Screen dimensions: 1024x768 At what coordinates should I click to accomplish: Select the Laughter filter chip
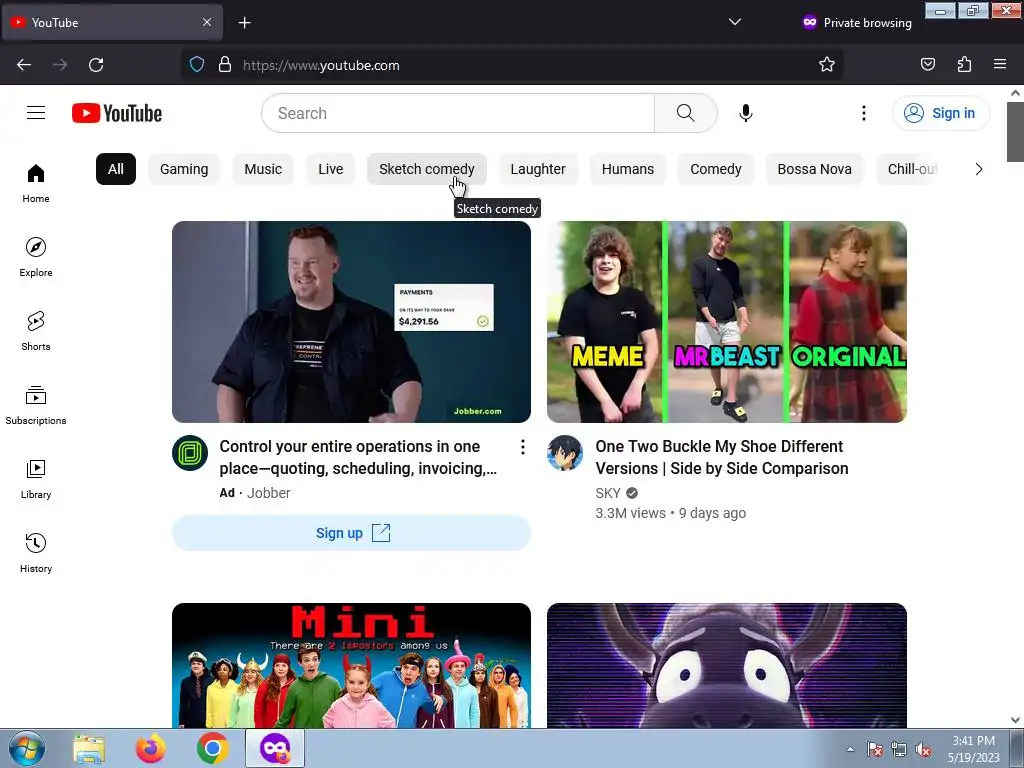click(538, 169)
